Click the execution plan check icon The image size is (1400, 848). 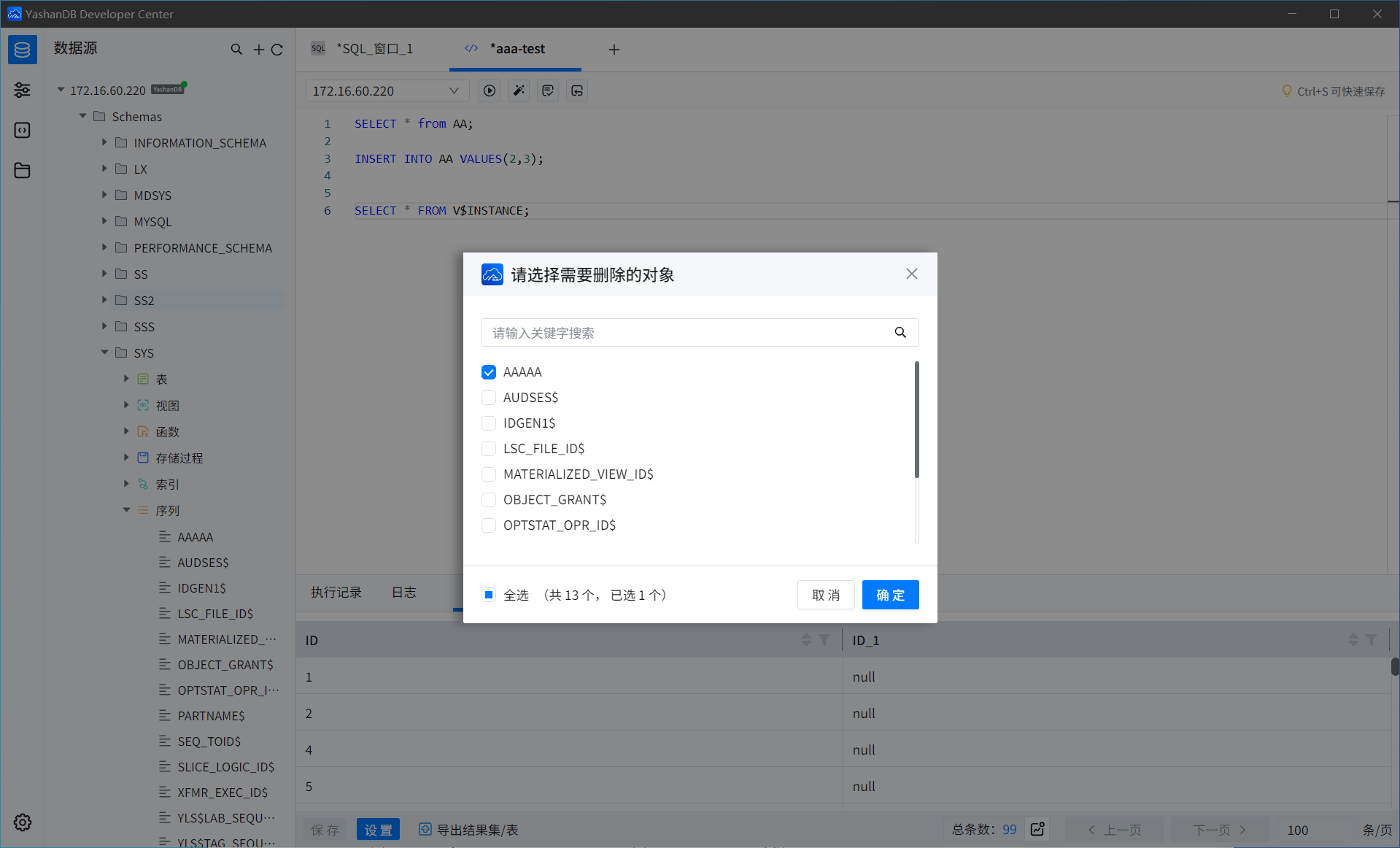click(547, 90)
